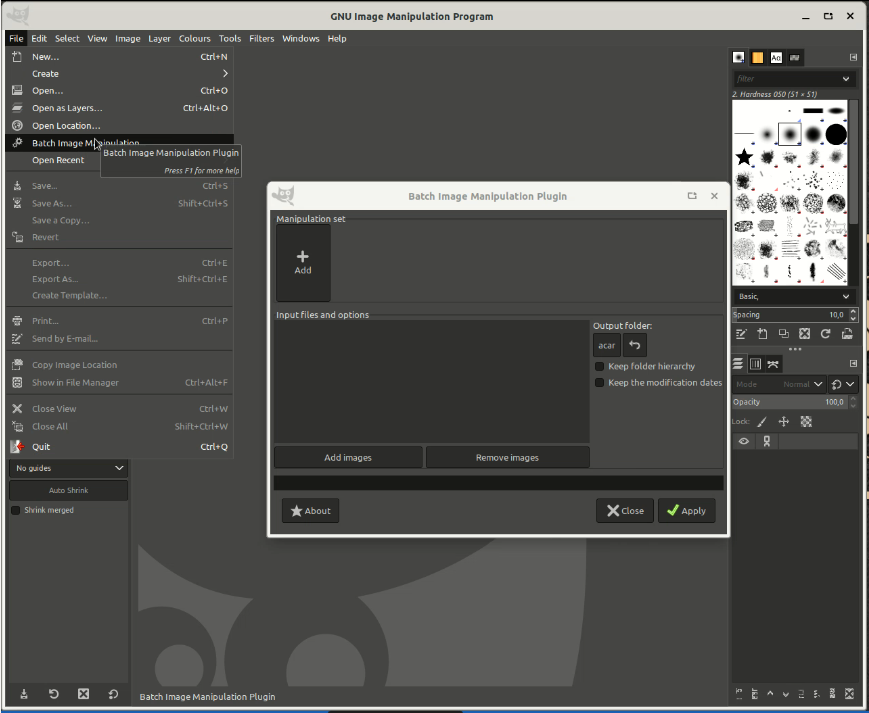Open the No guides dropdown
The height and width of the screenshot is (713, 869).
point(68,468)
